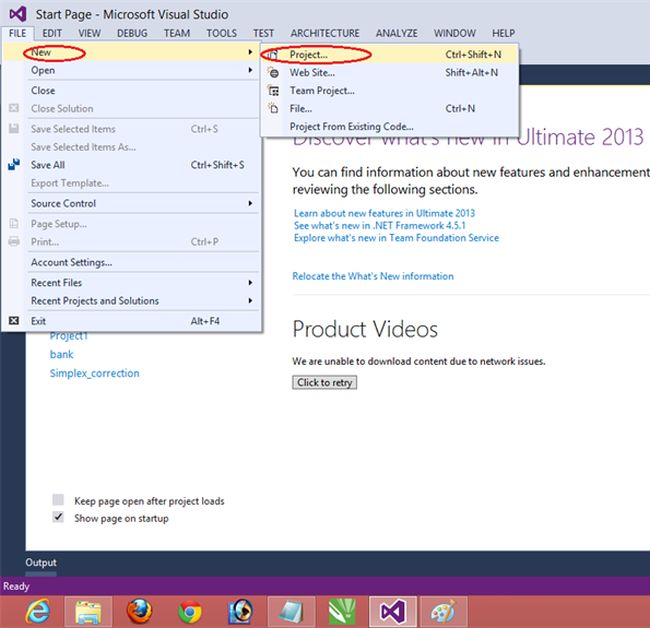Expand Recent Projects and Solutions arrow
This screenshot has width=650, height=628.
[250, 300]
